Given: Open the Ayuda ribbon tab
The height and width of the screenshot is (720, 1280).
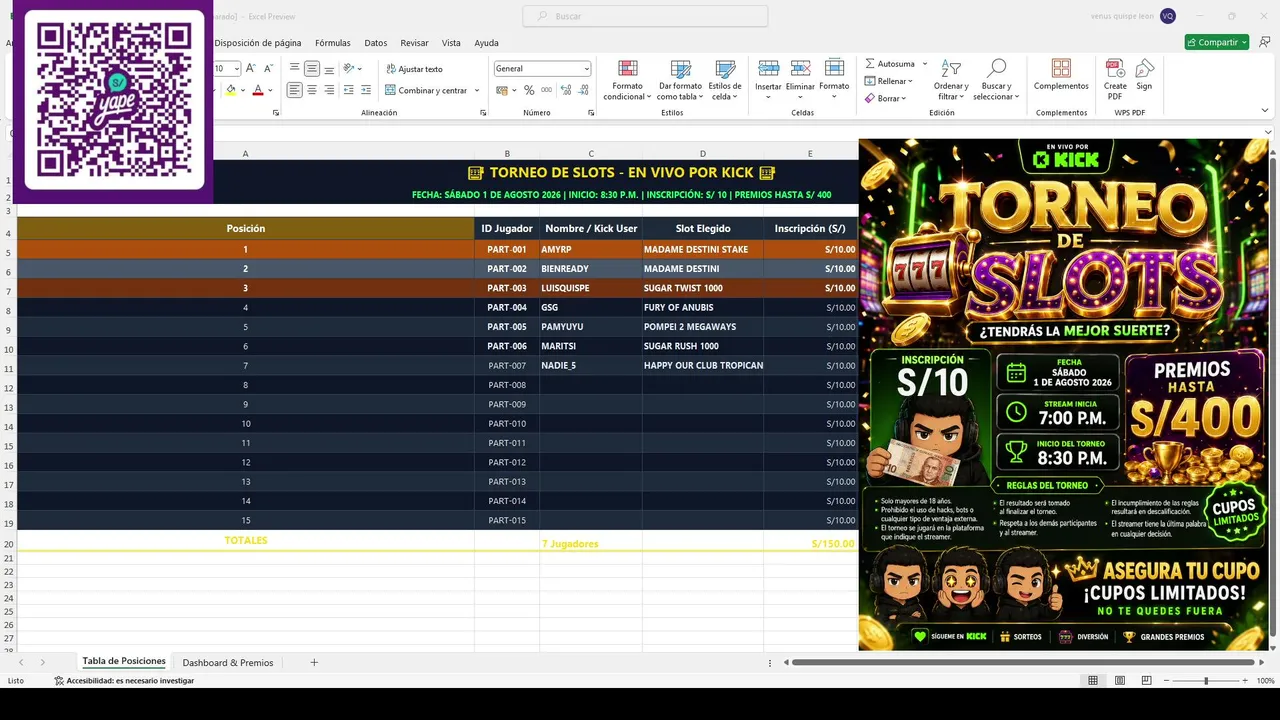Looking at the screenshot, I should (486, 43).
